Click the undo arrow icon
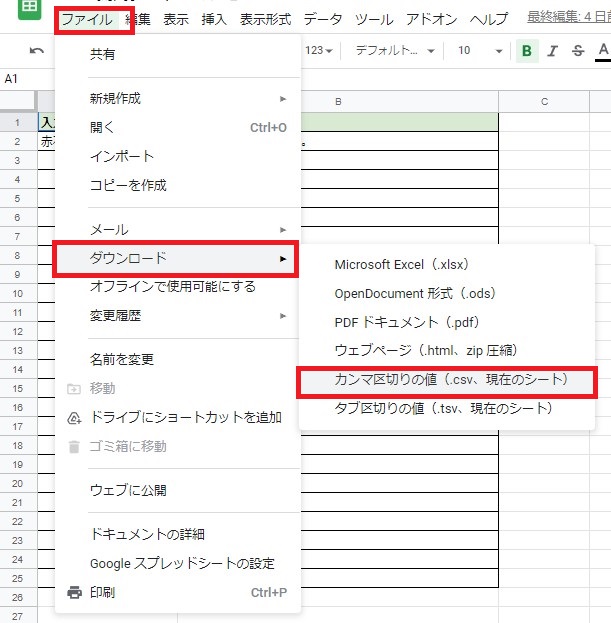 click(37, 51)
